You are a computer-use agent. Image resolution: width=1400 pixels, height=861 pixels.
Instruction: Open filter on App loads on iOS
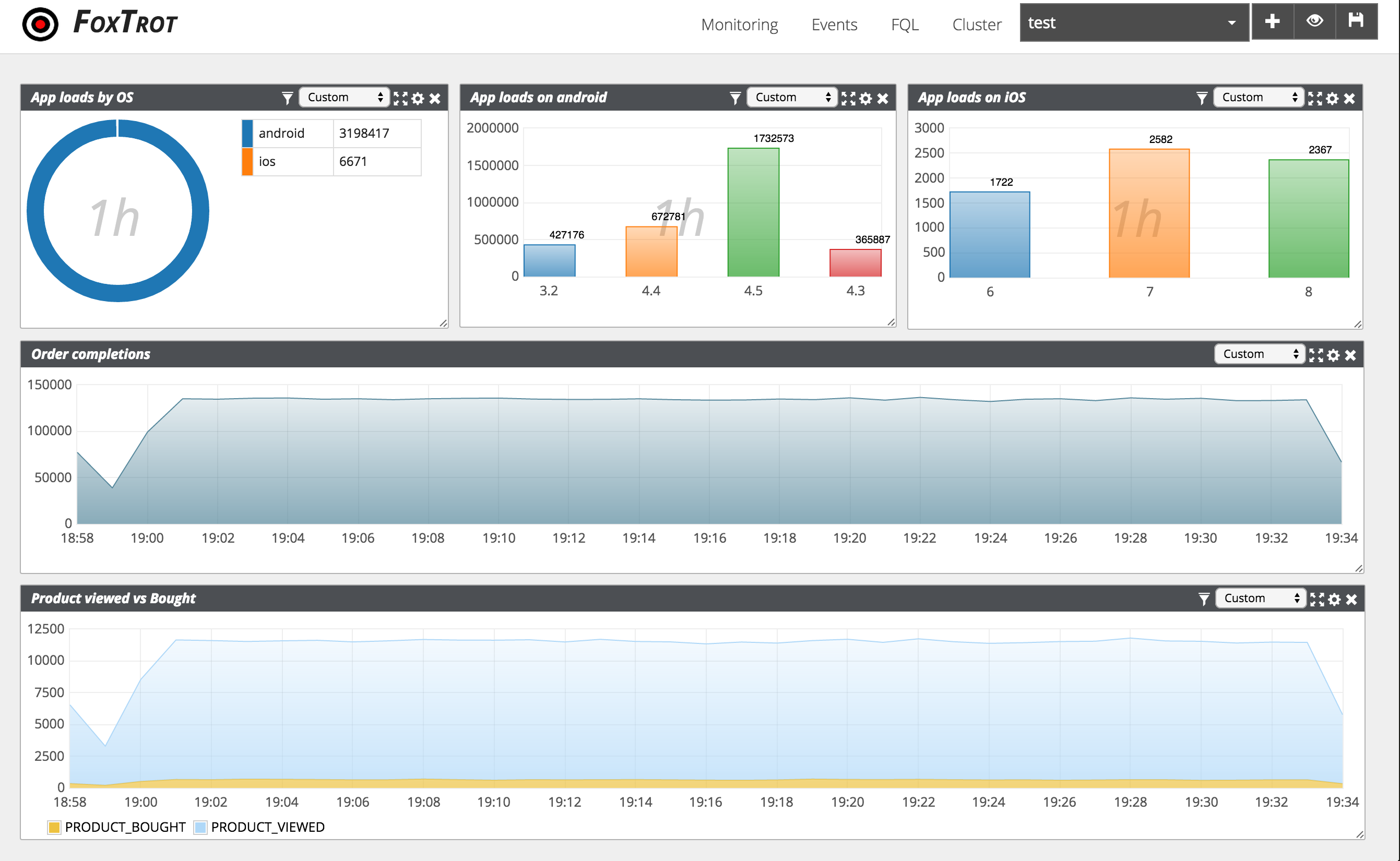pyautogui.click(x=1202, y=98)
